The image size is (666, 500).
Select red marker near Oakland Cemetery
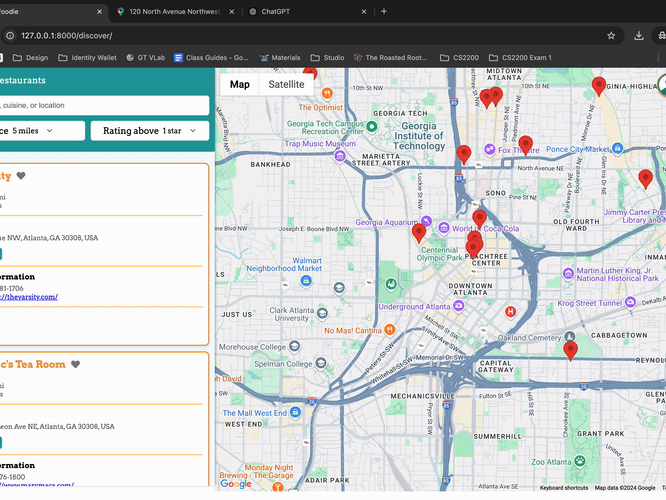point(570,350)
